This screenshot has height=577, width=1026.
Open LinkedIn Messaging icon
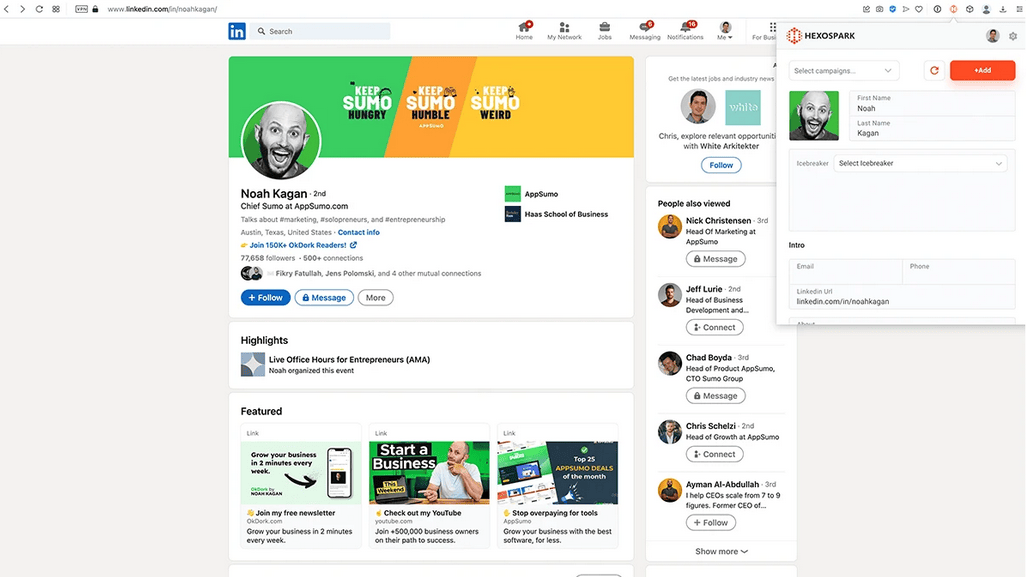click(x=643, y=27)
